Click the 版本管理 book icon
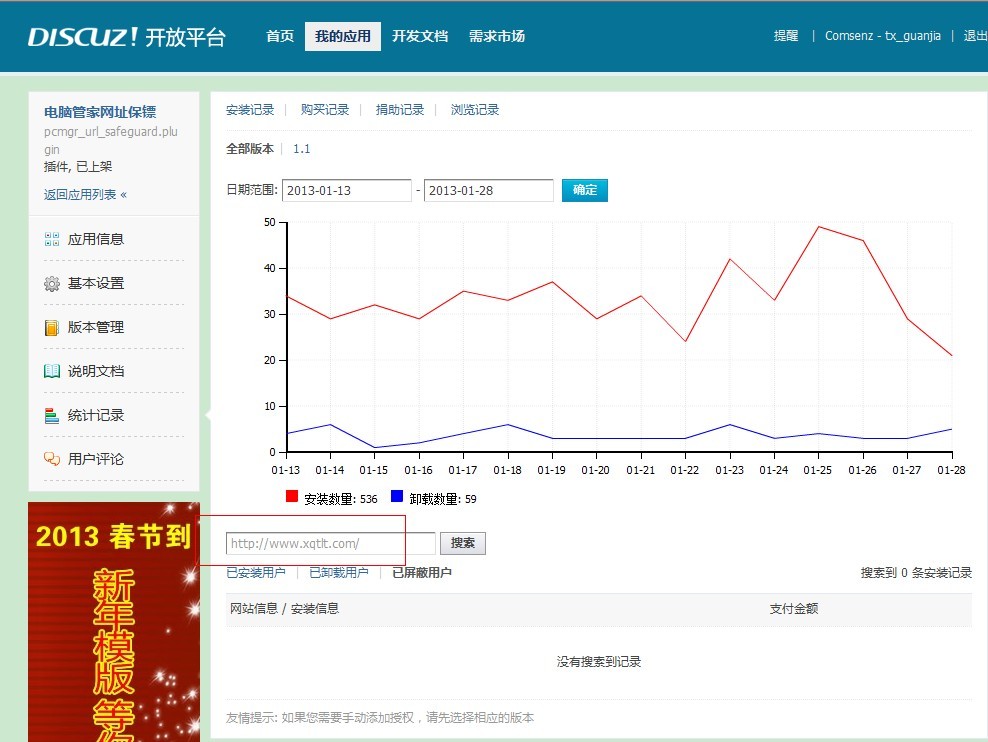The width and height of the screenshot is (988, 742). 52,328
